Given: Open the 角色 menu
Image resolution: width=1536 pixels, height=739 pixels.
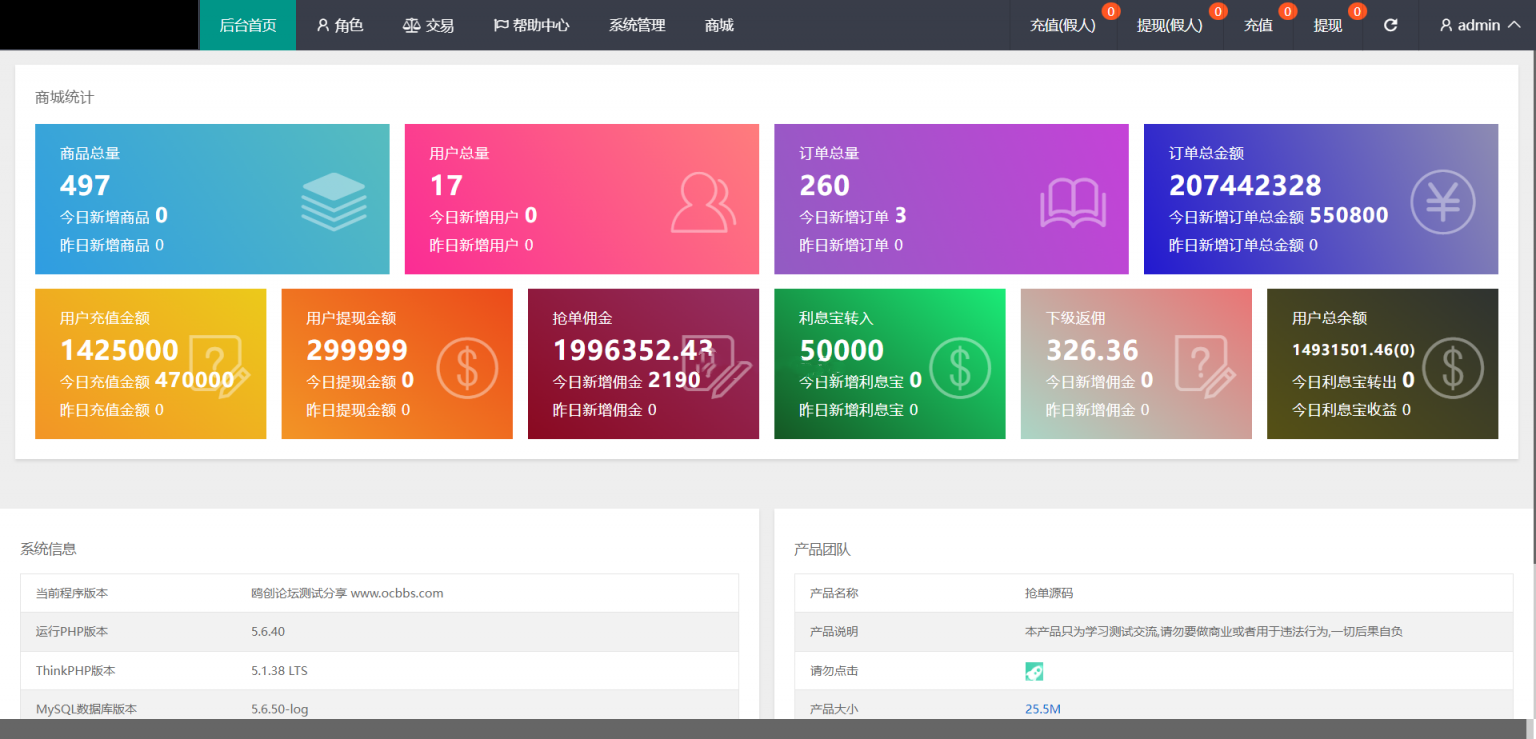Looking at the screenshot, I should pyautogui.click(x=339, y=25).
